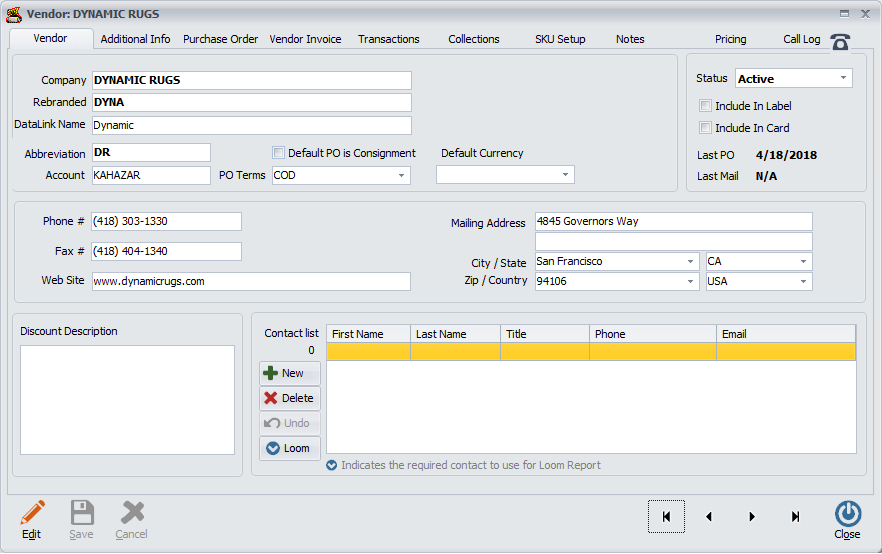Screen dimensions: 882x554
Task: Click the Company name field
Action: coord(251,80)
